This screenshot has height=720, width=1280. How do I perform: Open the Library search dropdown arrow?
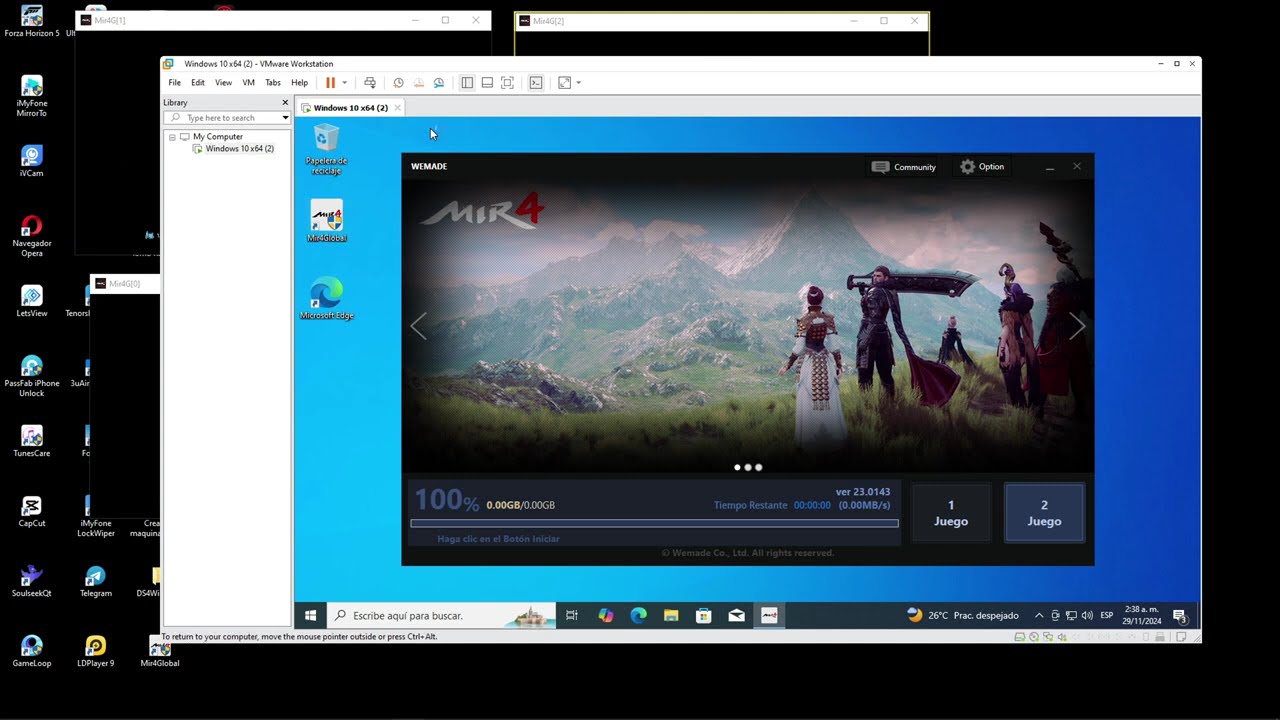point(285,118)
